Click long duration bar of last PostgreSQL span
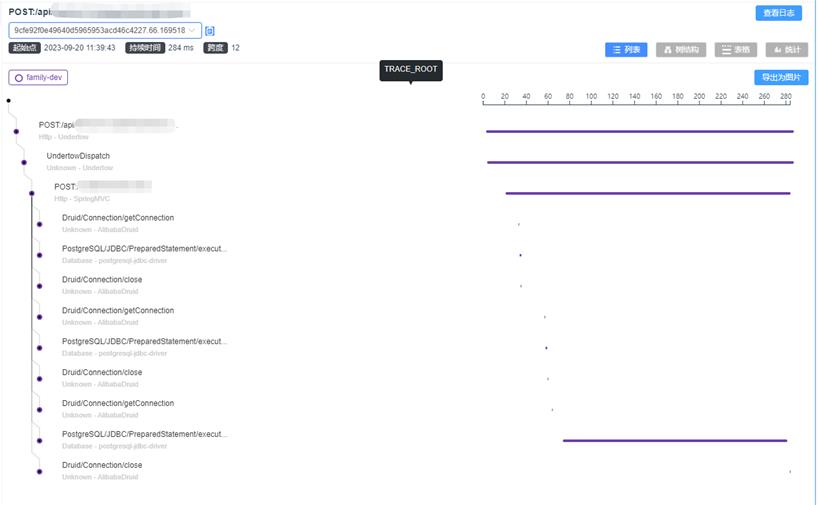820x505 pixels. coord(674,440)
